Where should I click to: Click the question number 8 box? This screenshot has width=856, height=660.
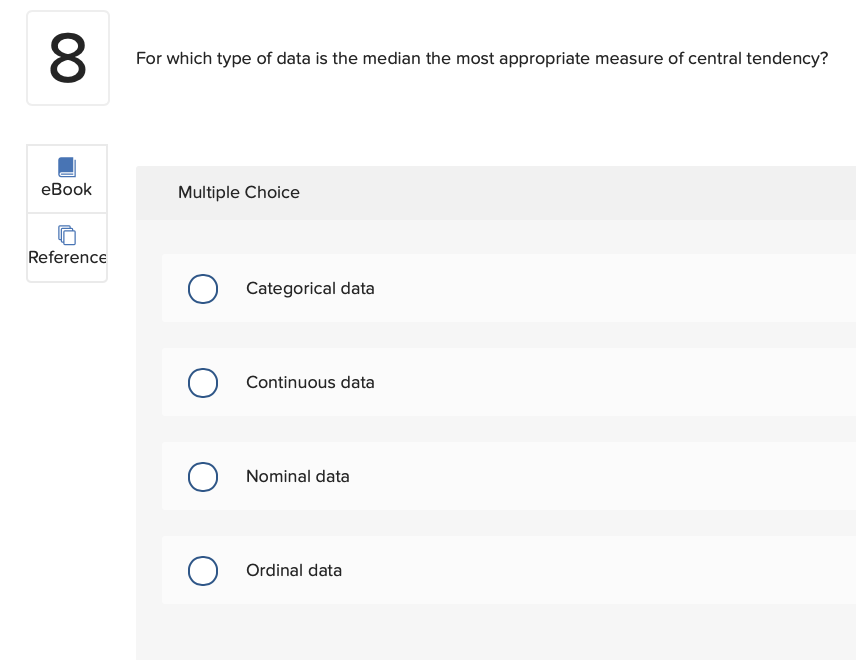coord(67,58)
